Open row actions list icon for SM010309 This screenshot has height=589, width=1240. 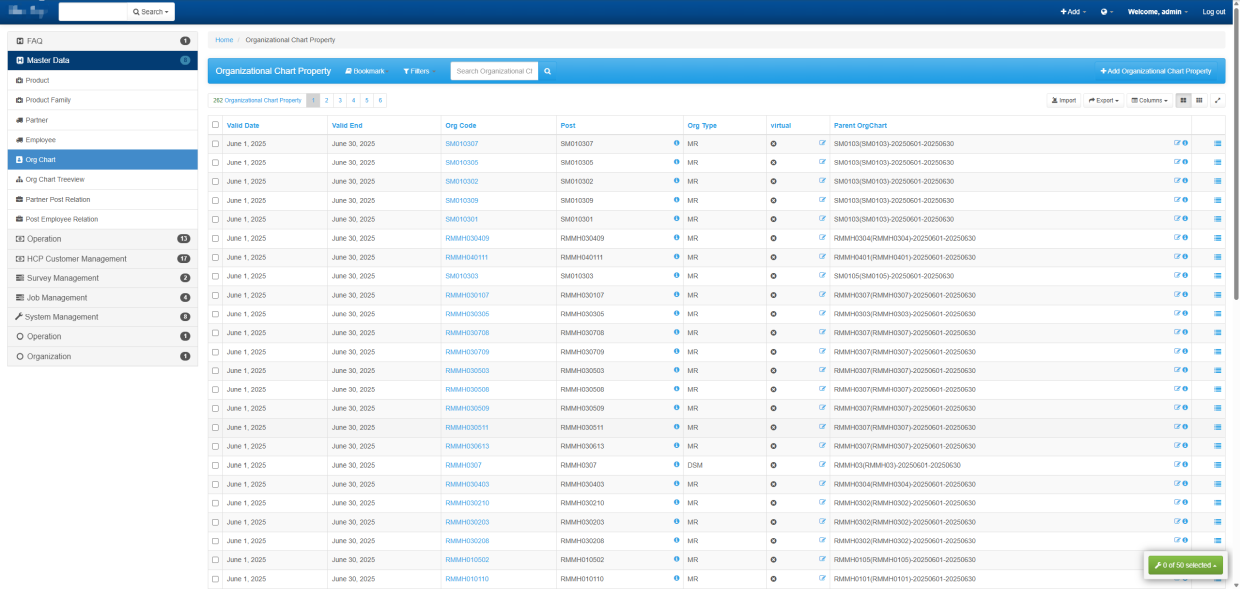pyautogui.click(x=1217, y=200)
